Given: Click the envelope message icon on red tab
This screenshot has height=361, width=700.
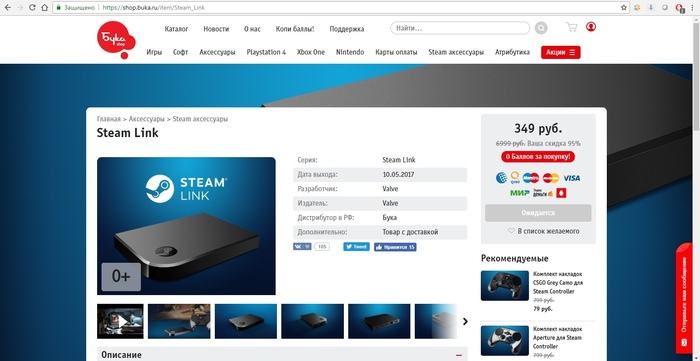Looking at the screenshot, I should [x=684, y=343].
